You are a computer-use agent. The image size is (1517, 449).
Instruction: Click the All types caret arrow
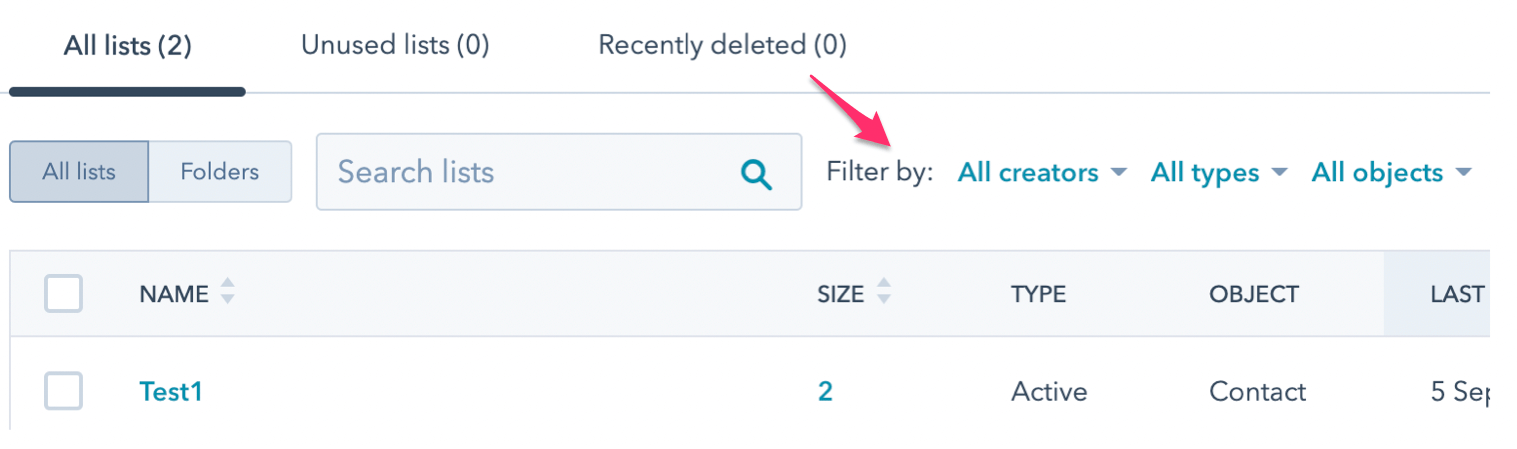coord(1278,173)
